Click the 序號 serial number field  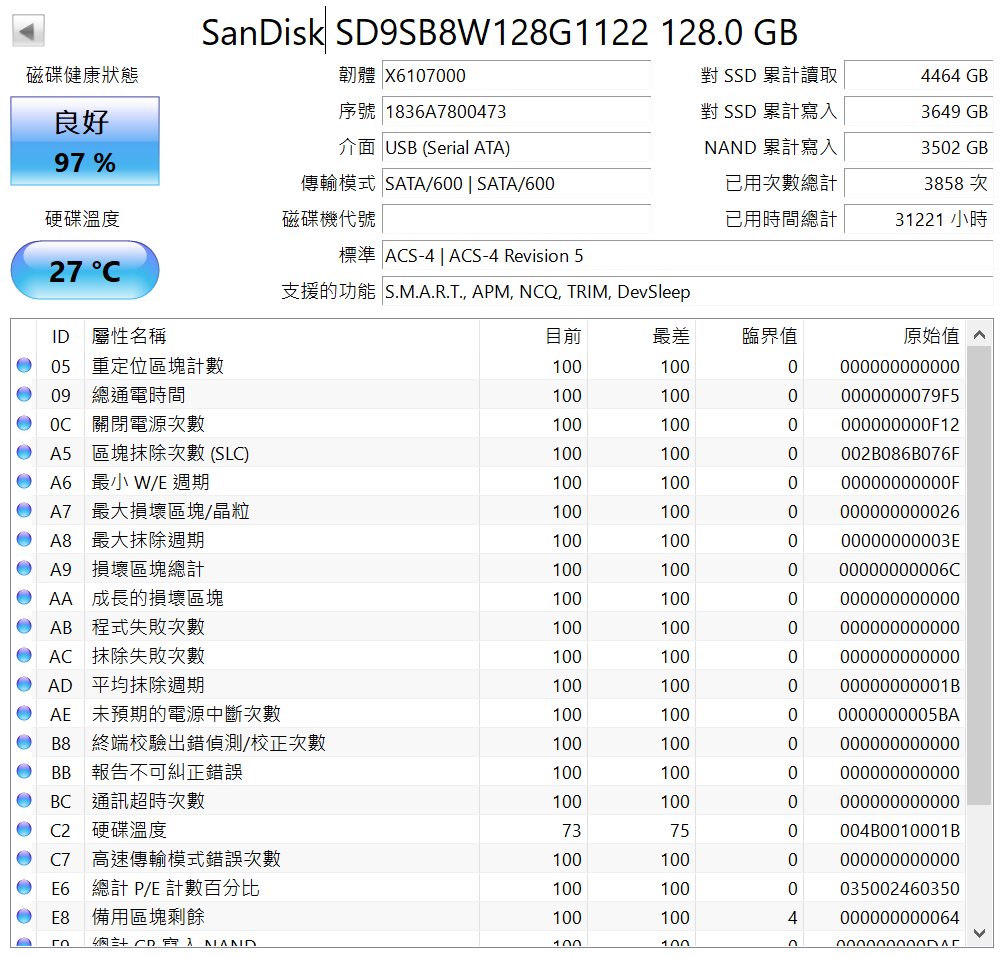(x=516, y=112)
